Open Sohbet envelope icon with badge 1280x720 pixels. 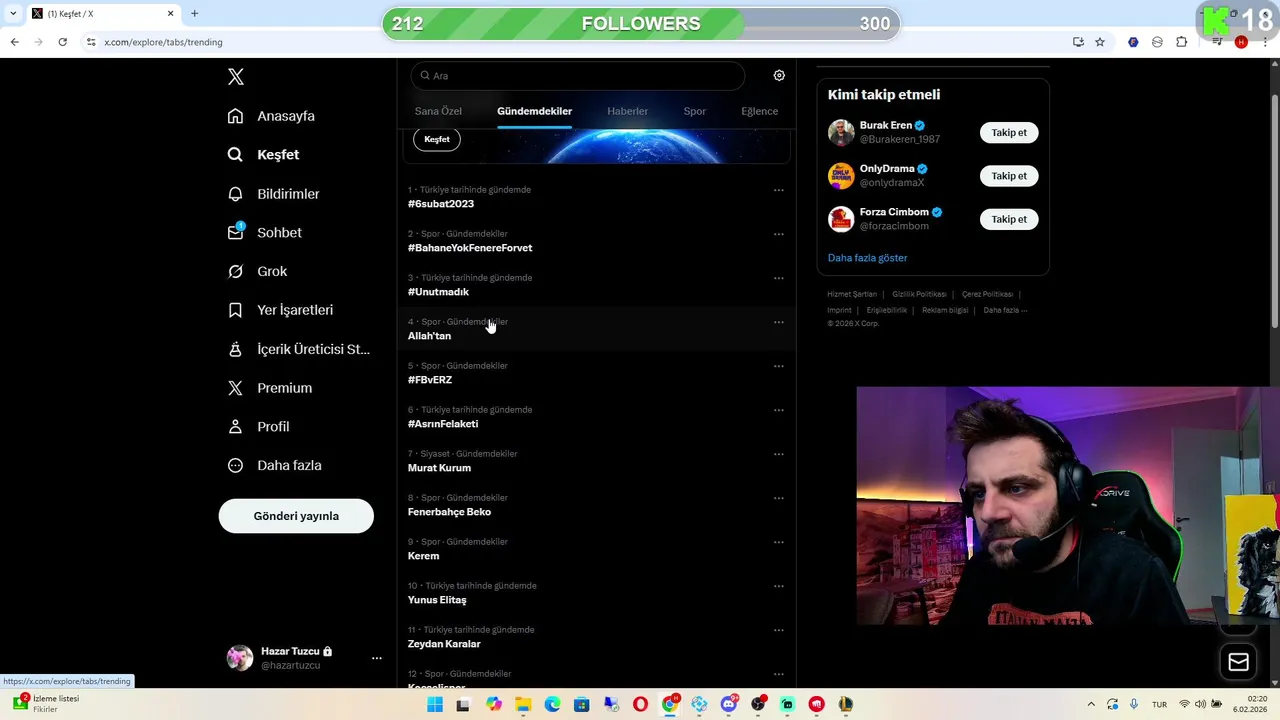[235, 232]
